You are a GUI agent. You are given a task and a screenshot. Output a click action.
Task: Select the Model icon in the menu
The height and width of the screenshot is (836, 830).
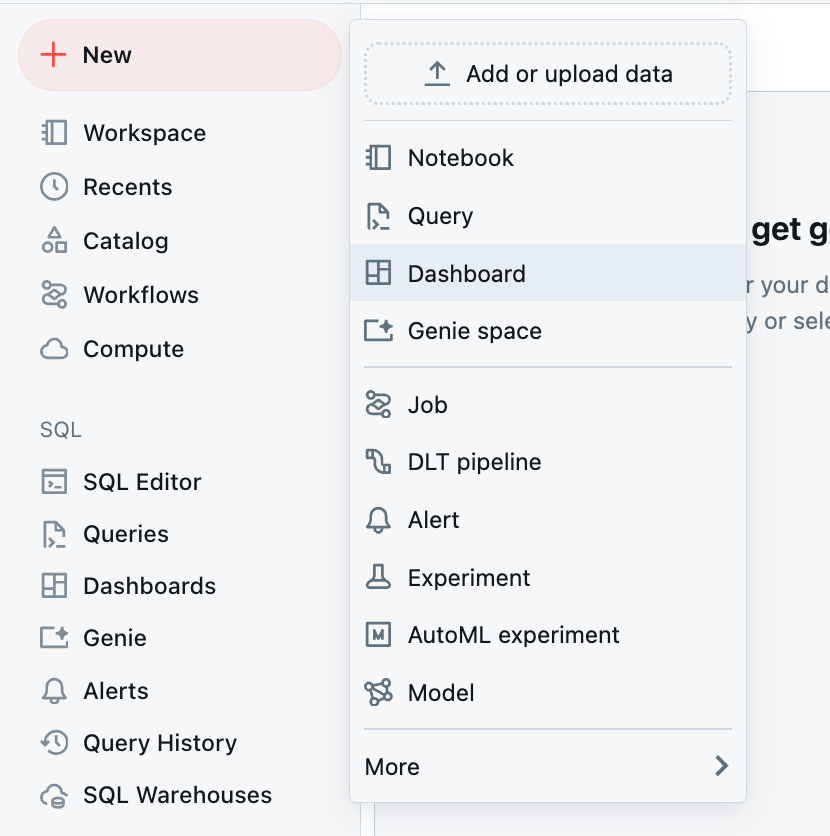pos(379,692)
